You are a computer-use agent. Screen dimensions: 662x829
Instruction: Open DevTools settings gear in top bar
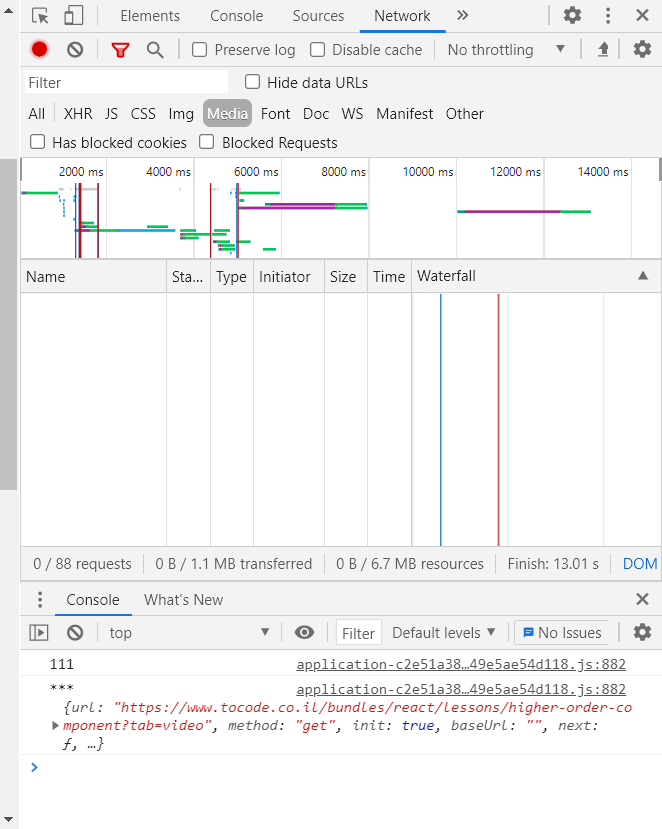click(x=572, y=15)
